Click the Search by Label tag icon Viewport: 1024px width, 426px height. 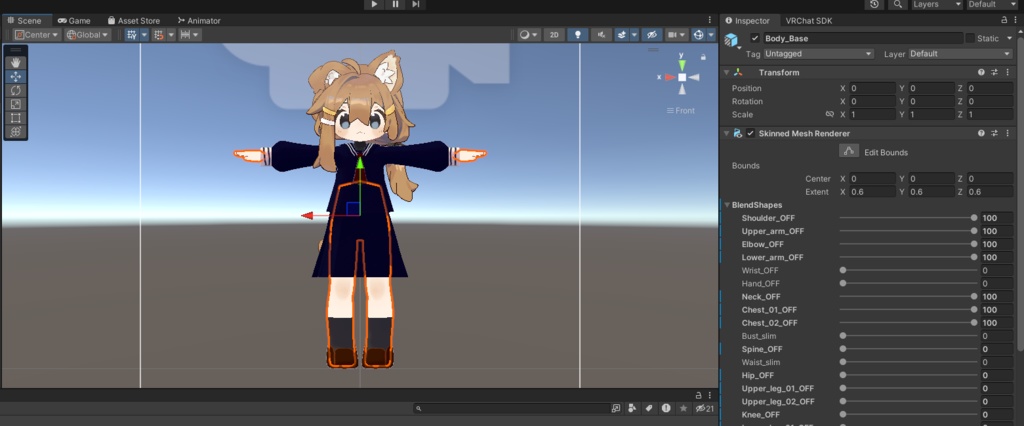pyautogui.click(x=649, y=408)
